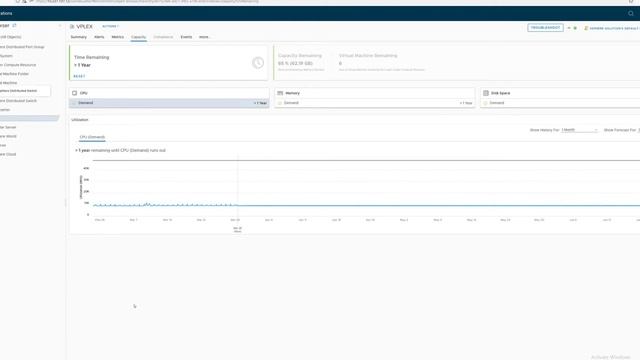Open the search icon in the top bar
Viewport: 640px width, 360px height.
pyautogui.click(x=631, y=13)
